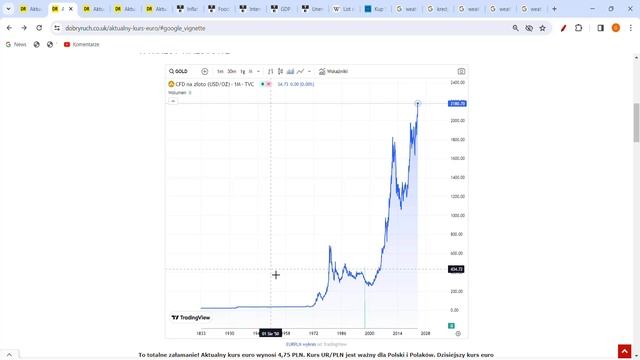Click the crossed-eye tracking protection icon
This screenshot has width=640, height=360.
[529, 28]
